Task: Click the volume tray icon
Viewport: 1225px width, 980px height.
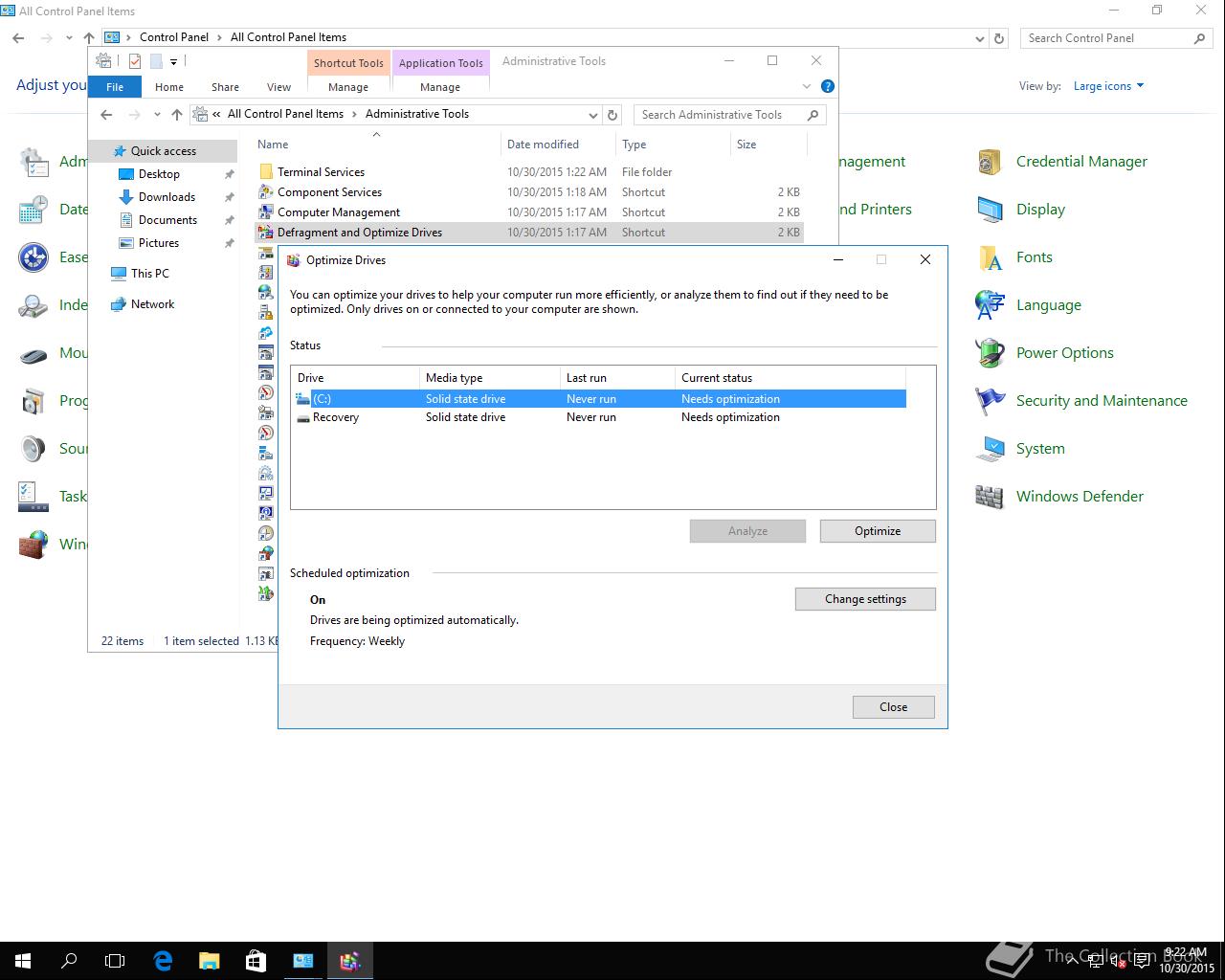Action: (1117, 960)
